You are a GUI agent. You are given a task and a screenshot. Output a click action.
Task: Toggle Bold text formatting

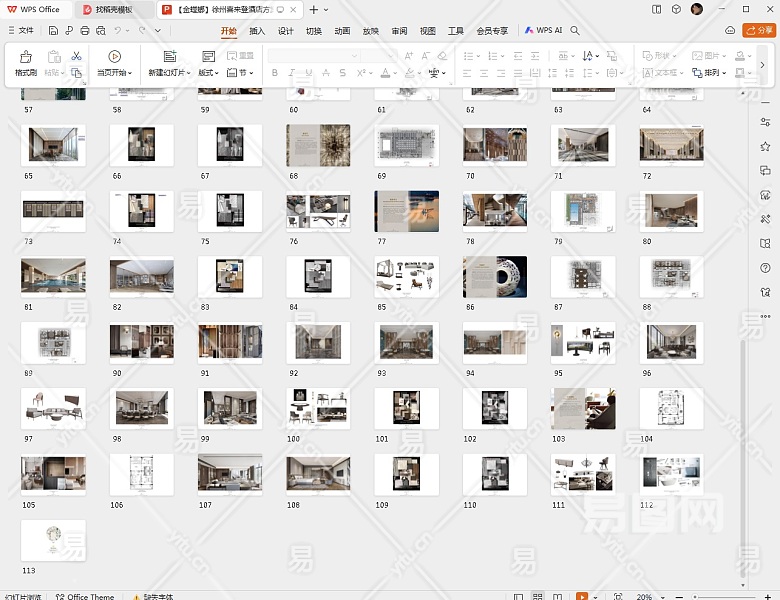(275, 73)
